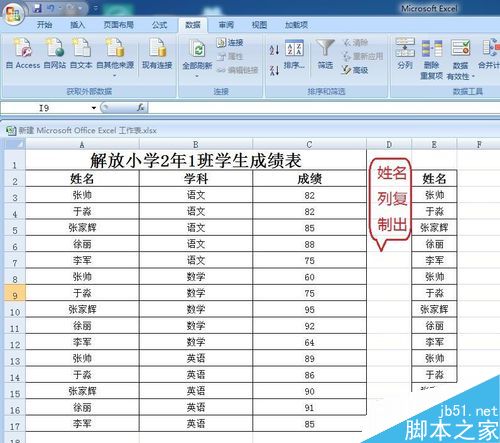500x443 pixels.
Task: Click Clear filter (清除)
Action: coord(356,42)
